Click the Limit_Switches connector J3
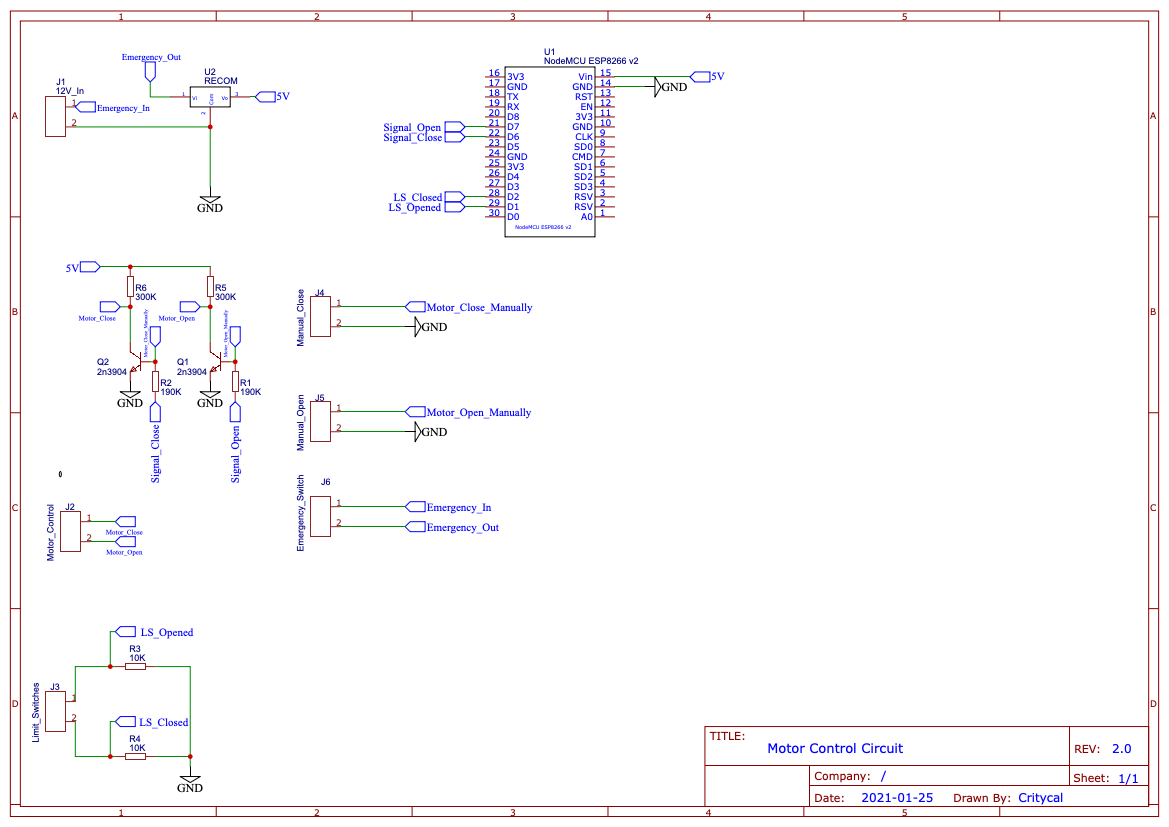 tap(55, 712)
